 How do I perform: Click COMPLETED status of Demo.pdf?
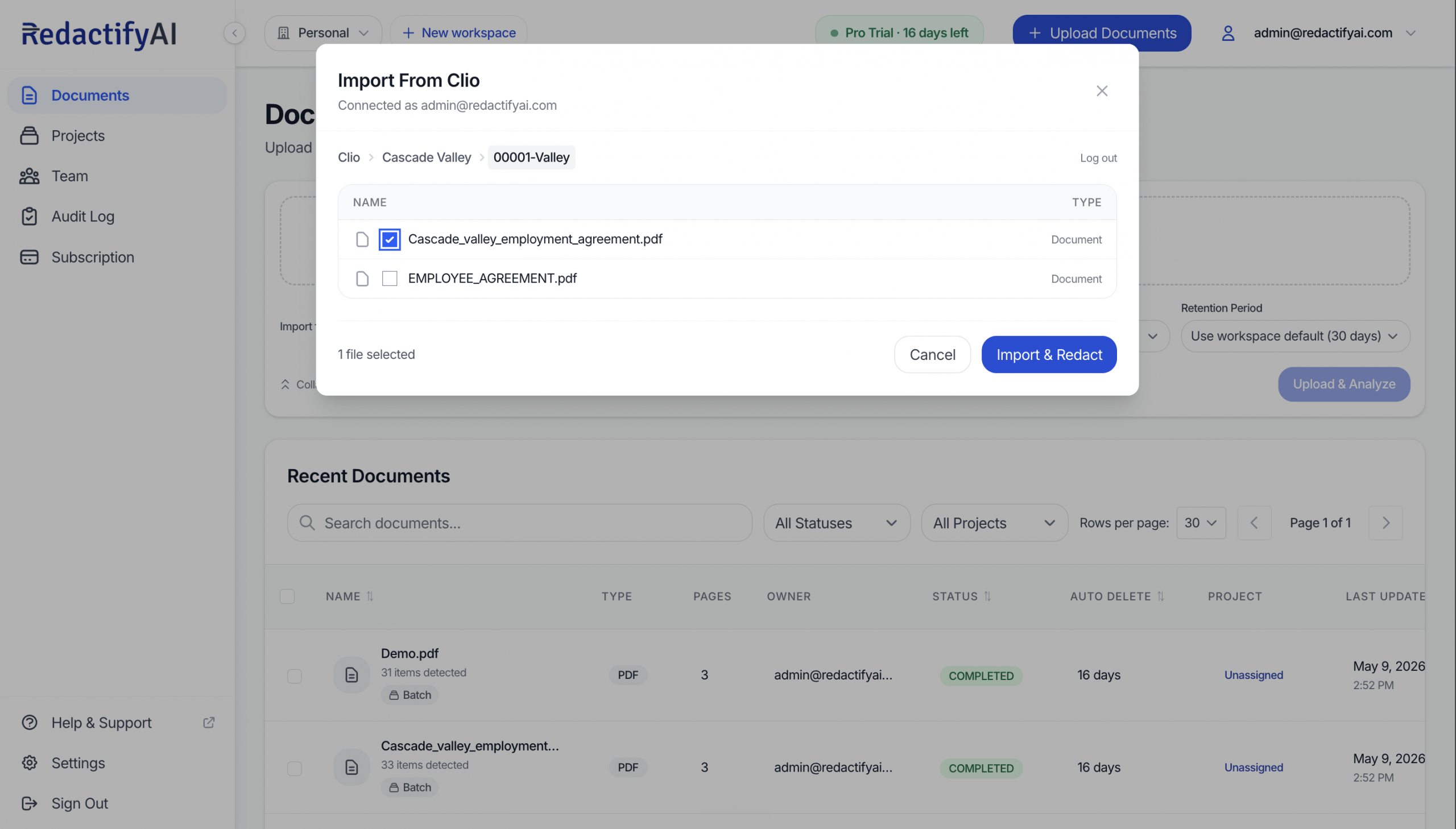point(981,675)
